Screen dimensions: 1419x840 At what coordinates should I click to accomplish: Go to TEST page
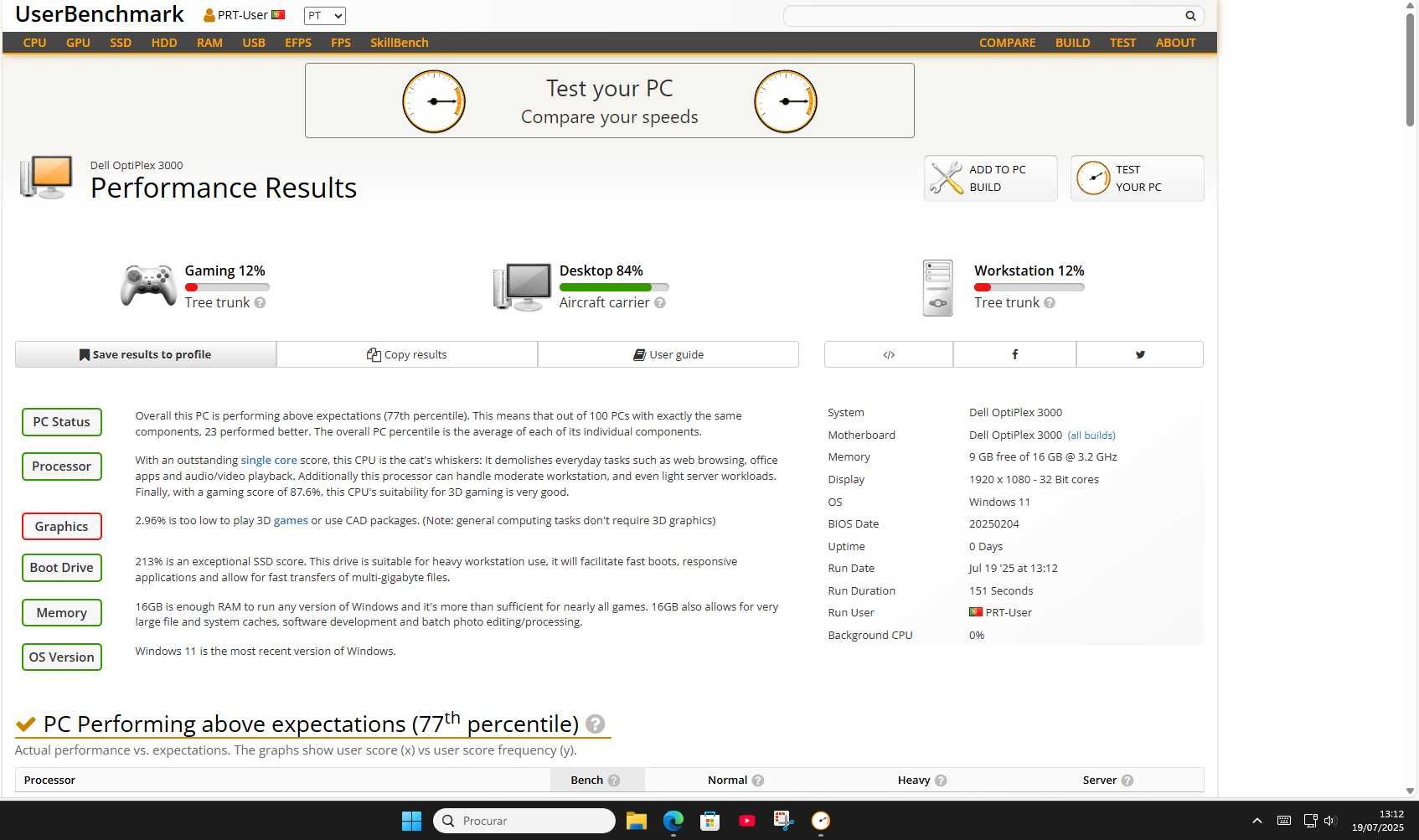[1123, 43]
